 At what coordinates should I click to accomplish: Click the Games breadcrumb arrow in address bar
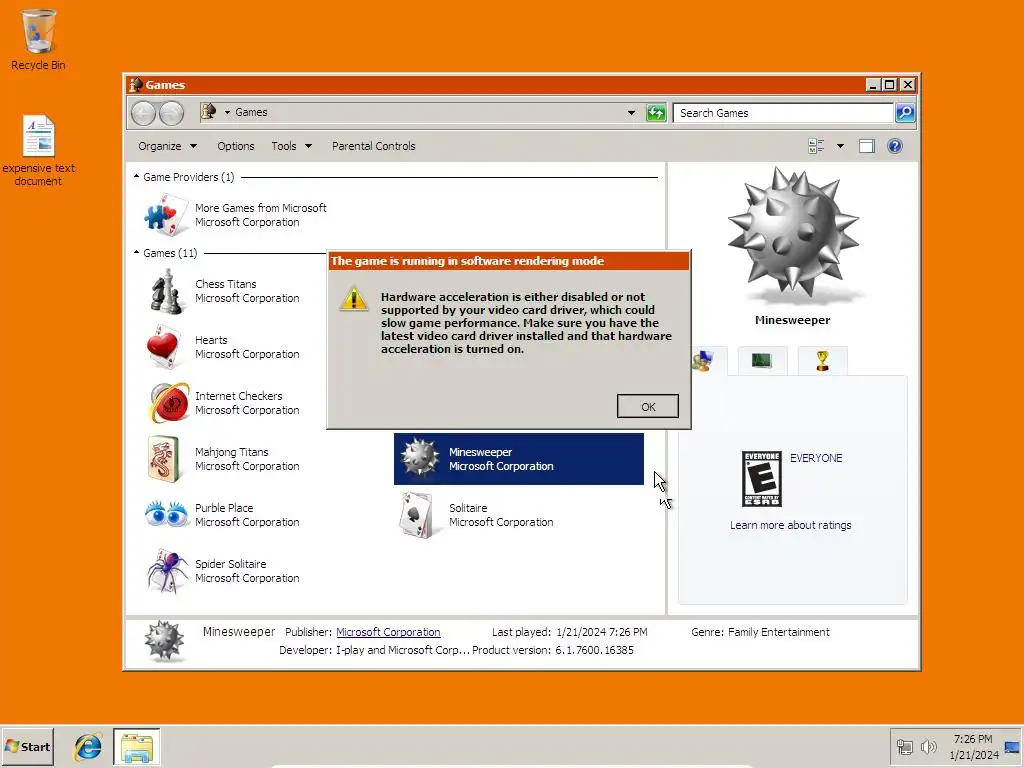(227, 112)
